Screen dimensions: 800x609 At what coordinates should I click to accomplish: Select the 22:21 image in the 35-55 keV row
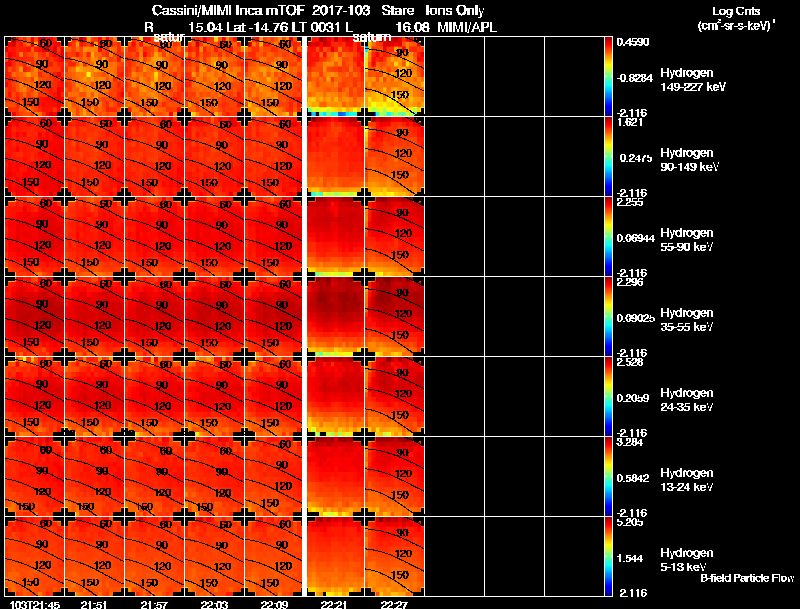[x=334, y=317]
